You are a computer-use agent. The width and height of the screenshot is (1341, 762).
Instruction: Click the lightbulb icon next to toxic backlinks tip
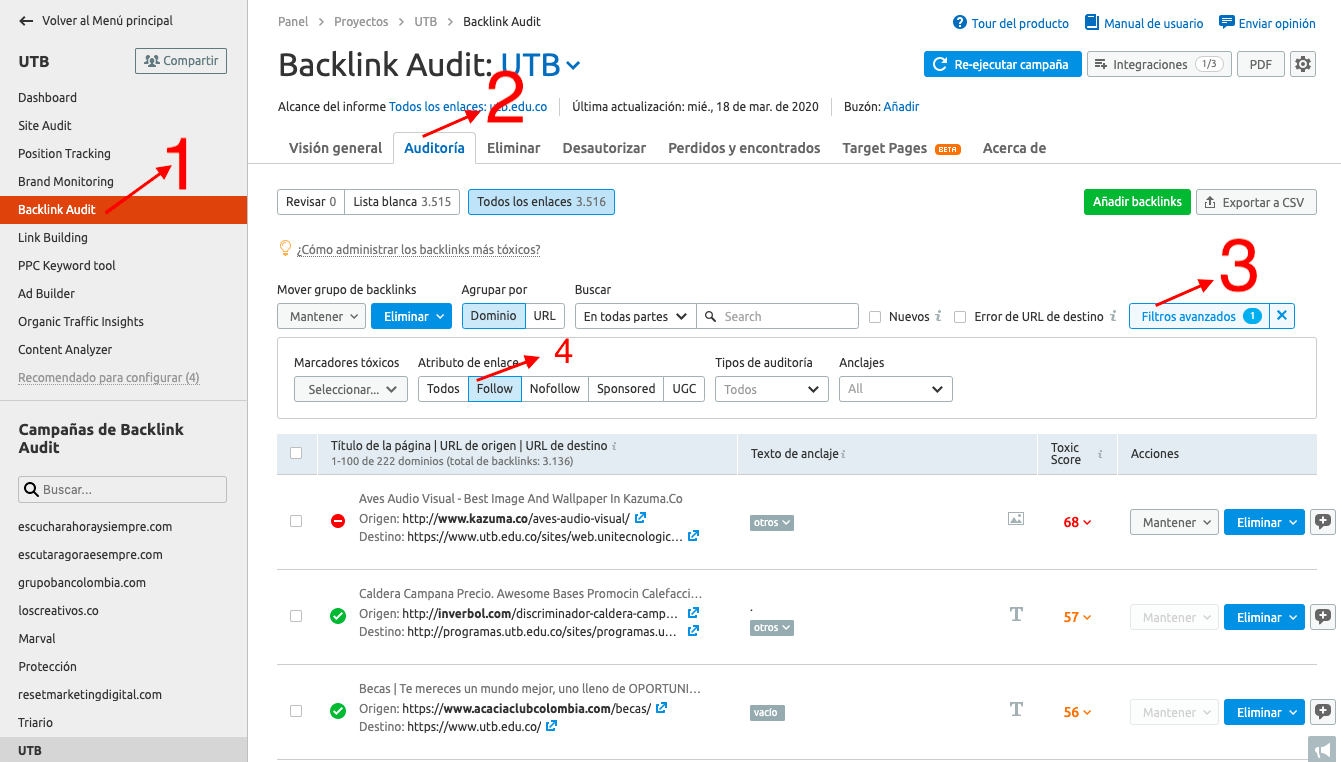[x=286, y=247]
